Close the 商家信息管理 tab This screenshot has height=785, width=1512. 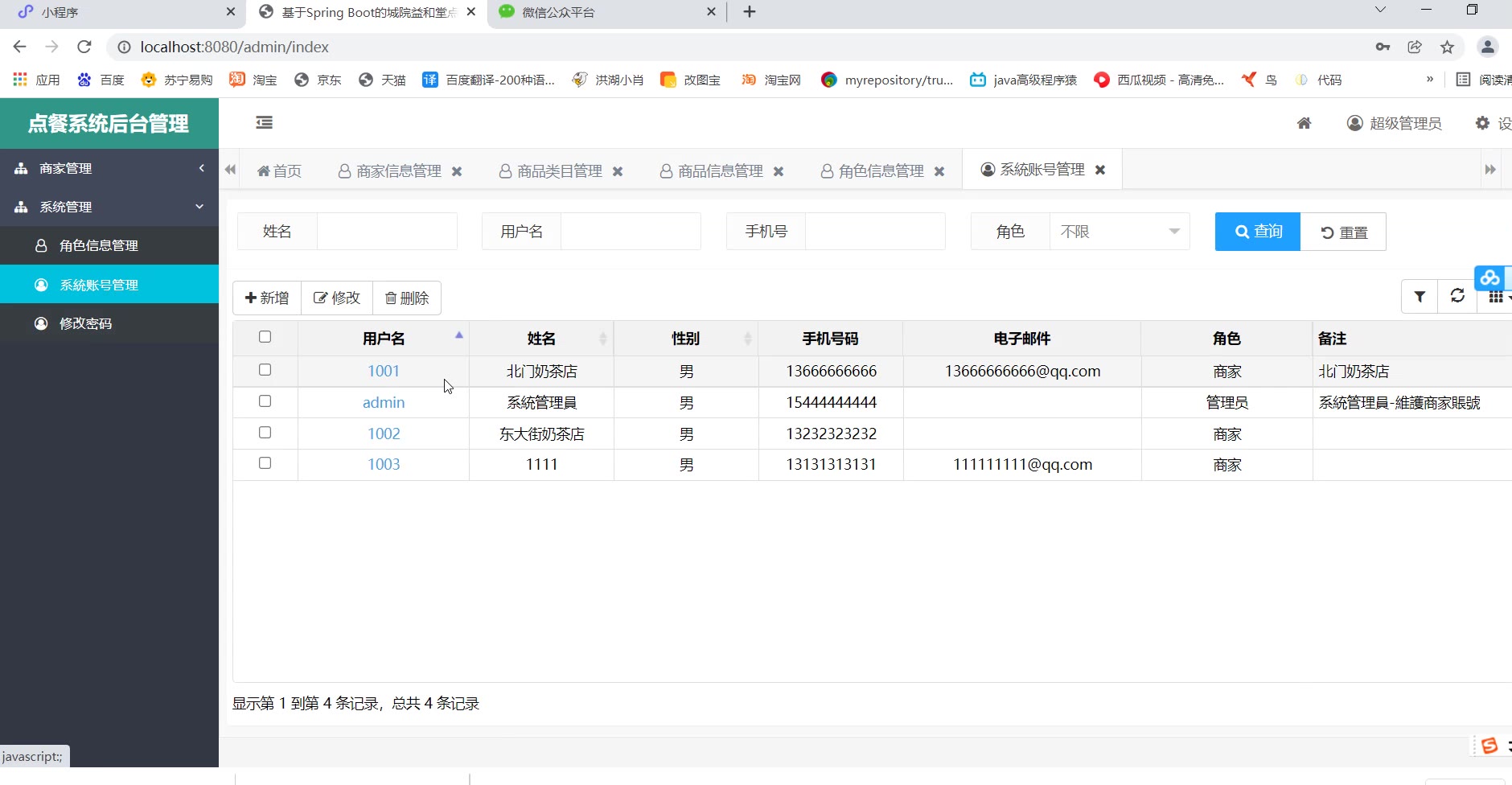point(457,171)
